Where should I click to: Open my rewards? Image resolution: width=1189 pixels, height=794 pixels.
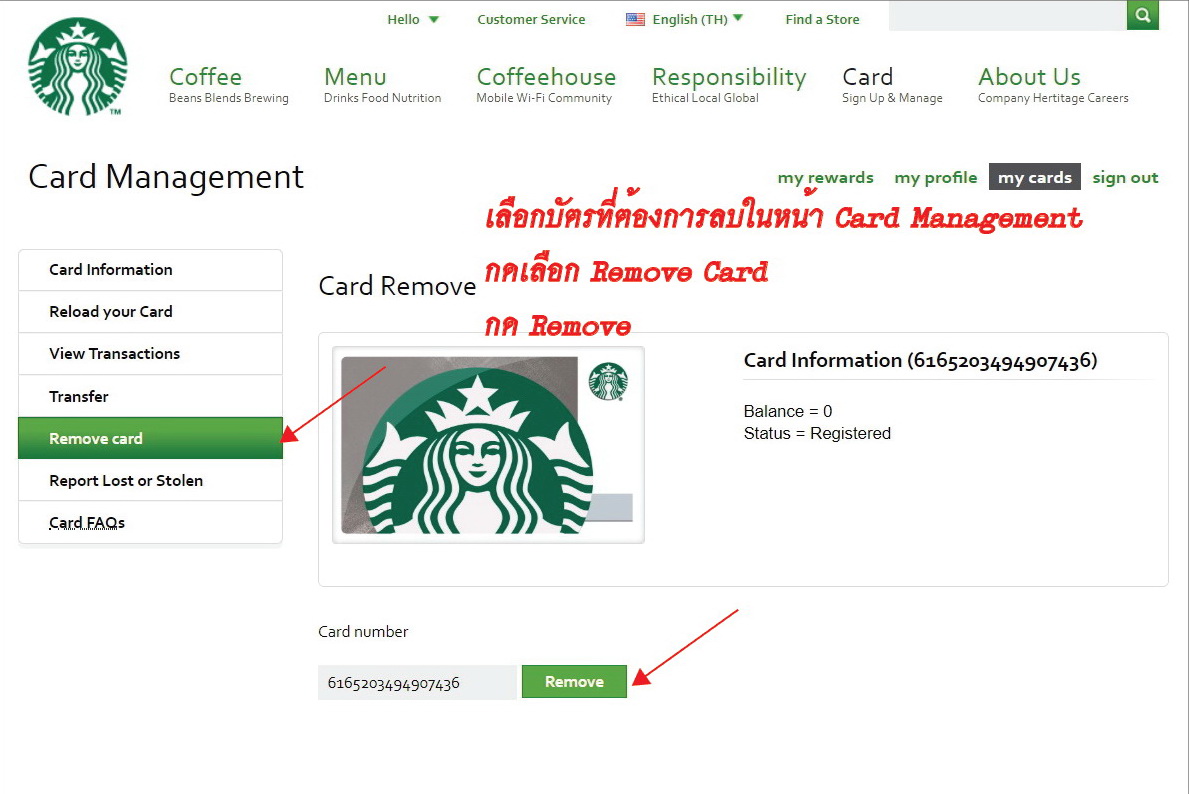pos(825,177)
